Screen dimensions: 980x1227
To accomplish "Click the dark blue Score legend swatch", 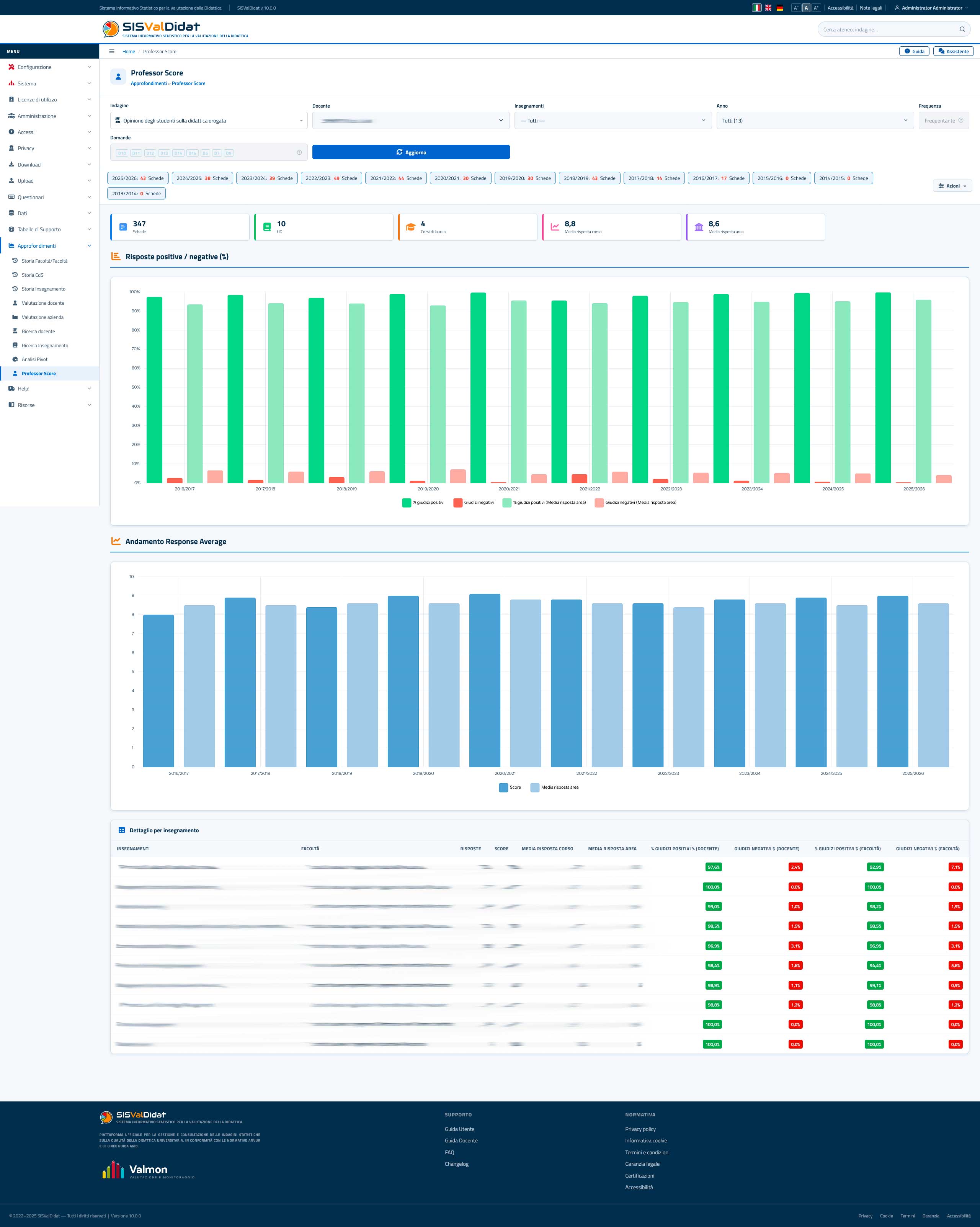I will point(504,788).
